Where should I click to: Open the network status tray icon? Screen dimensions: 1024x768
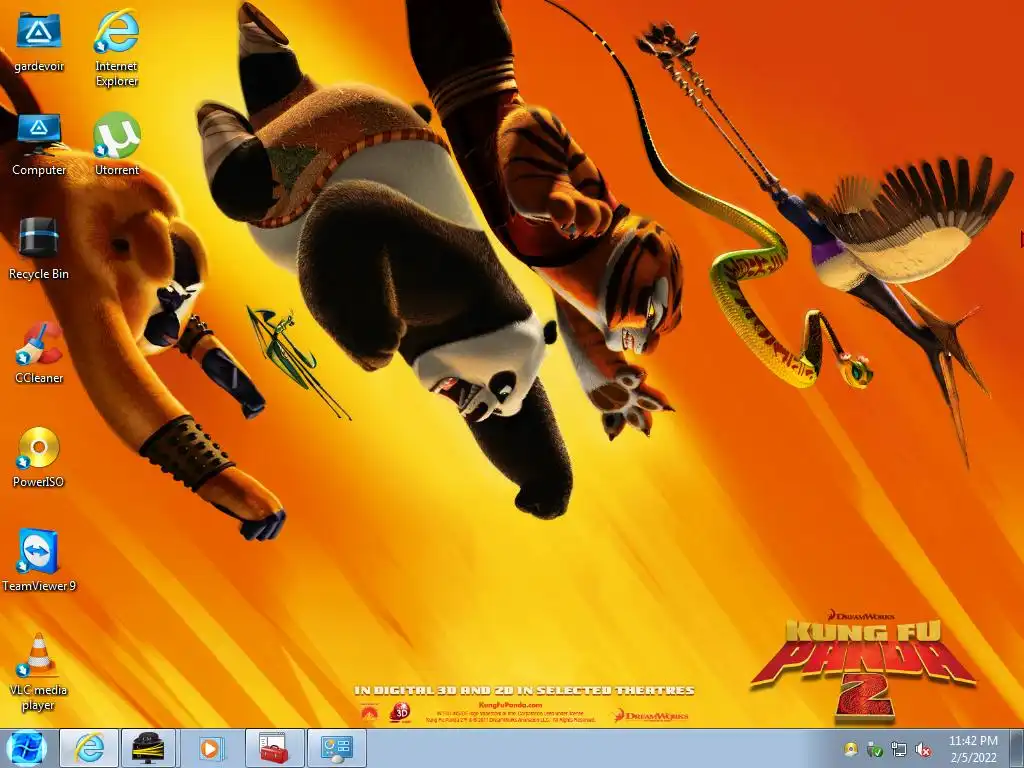(899, 750)
